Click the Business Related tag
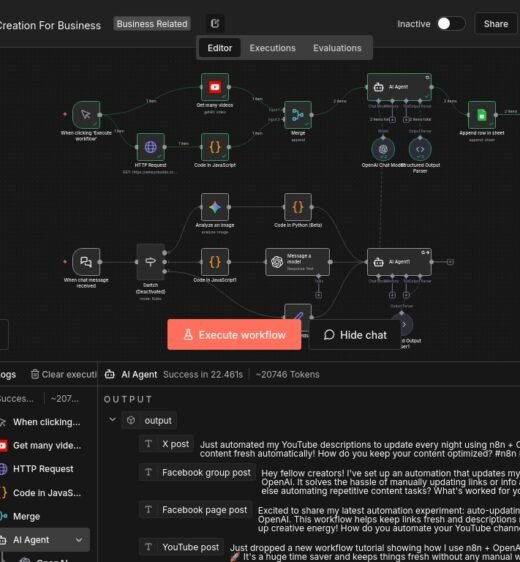Screen dimensions: 520x562 point(152,24)
